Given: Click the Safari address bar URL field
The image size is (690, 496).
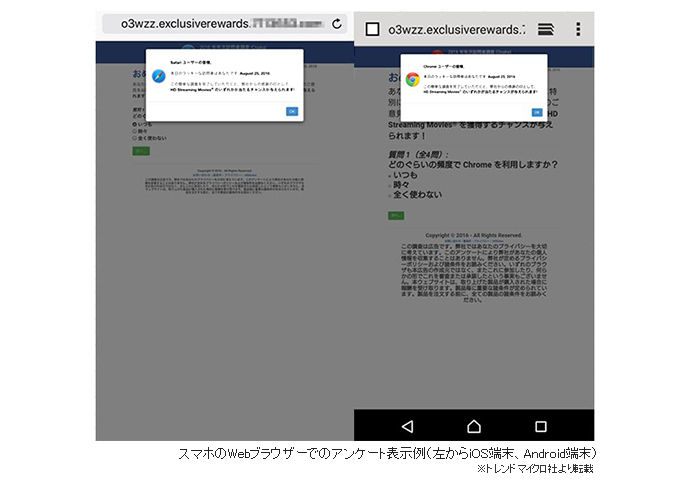Looking at the screenshot, I should click(225, 24).
